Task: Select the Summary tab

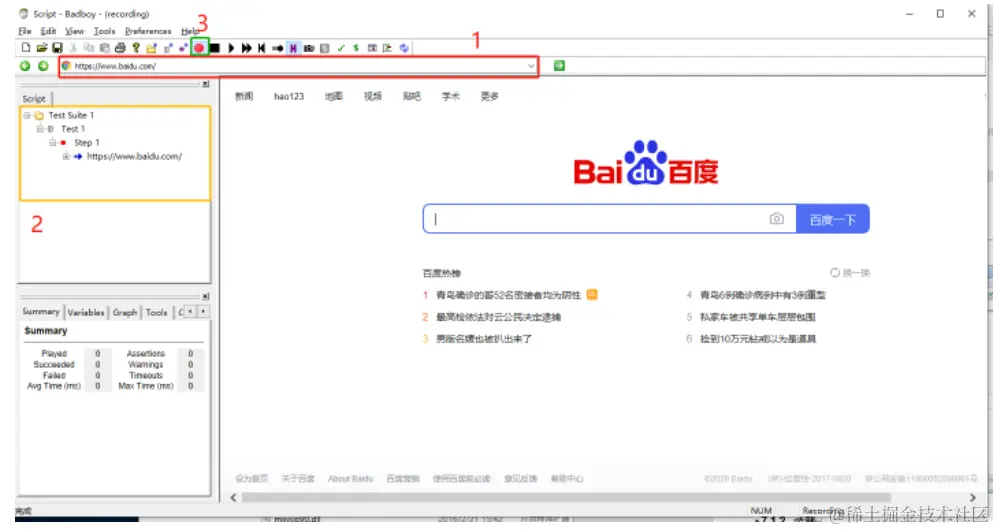Action: click(41, 311)
